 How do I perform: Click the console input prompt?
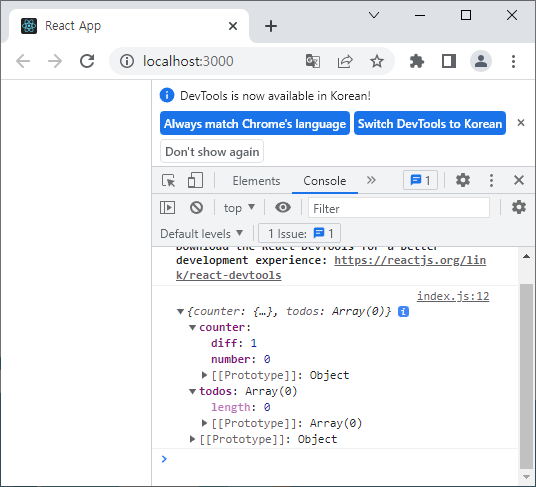335,459
